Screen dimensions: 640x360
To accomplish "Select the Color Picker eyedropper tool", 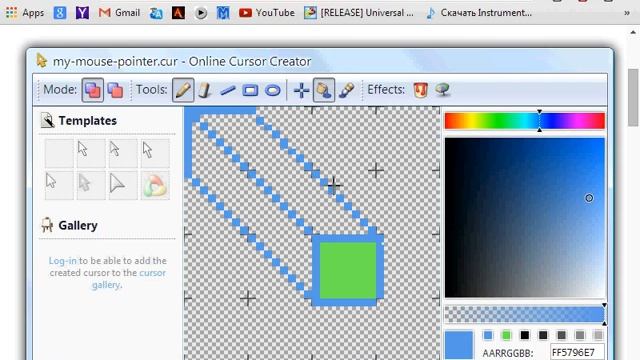I will [x=347, y=90].
